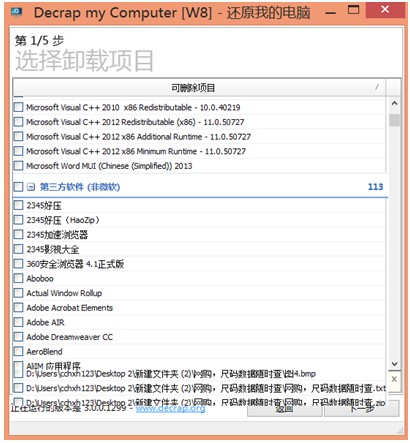Check Visual C++ 2012 x86 Minimum Runtime
410x443 pixels.
pos(18,151)
